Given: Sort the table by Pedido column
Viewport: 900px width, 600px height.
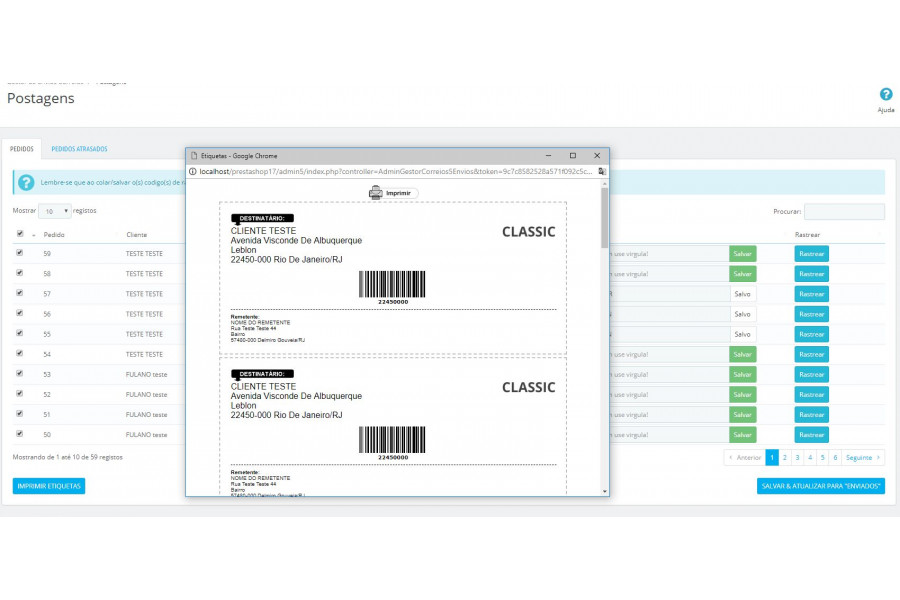Looking at the screenshot, I should coord(54,235).
